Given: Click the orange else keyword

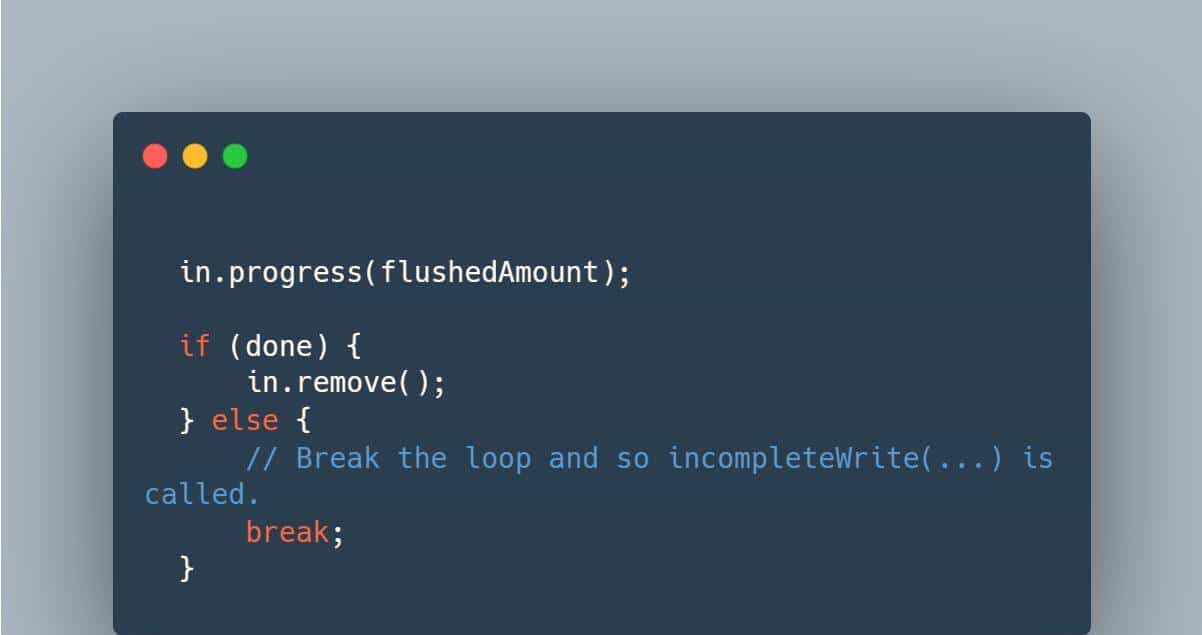Looking at the screenshot, I should tap(245, 420).
